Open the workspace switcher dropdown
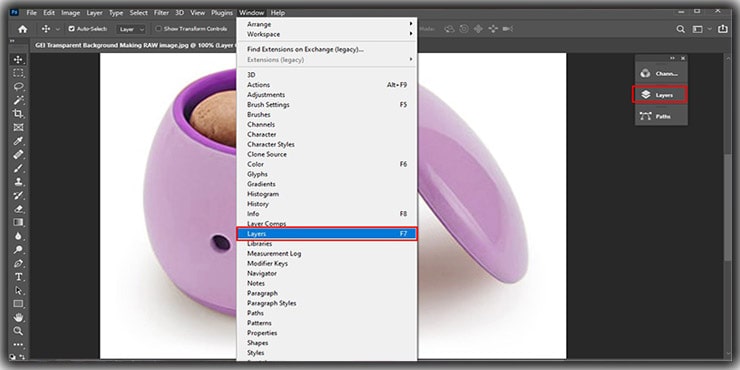The height and width of the screenshot is (370, 740). coord(701,29)
